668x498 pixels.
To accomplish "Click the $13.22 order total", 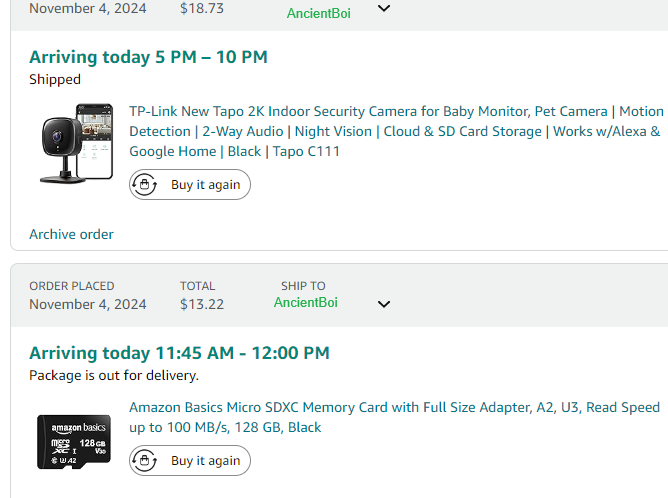I will pyautogui.click(x=202, y=304).
